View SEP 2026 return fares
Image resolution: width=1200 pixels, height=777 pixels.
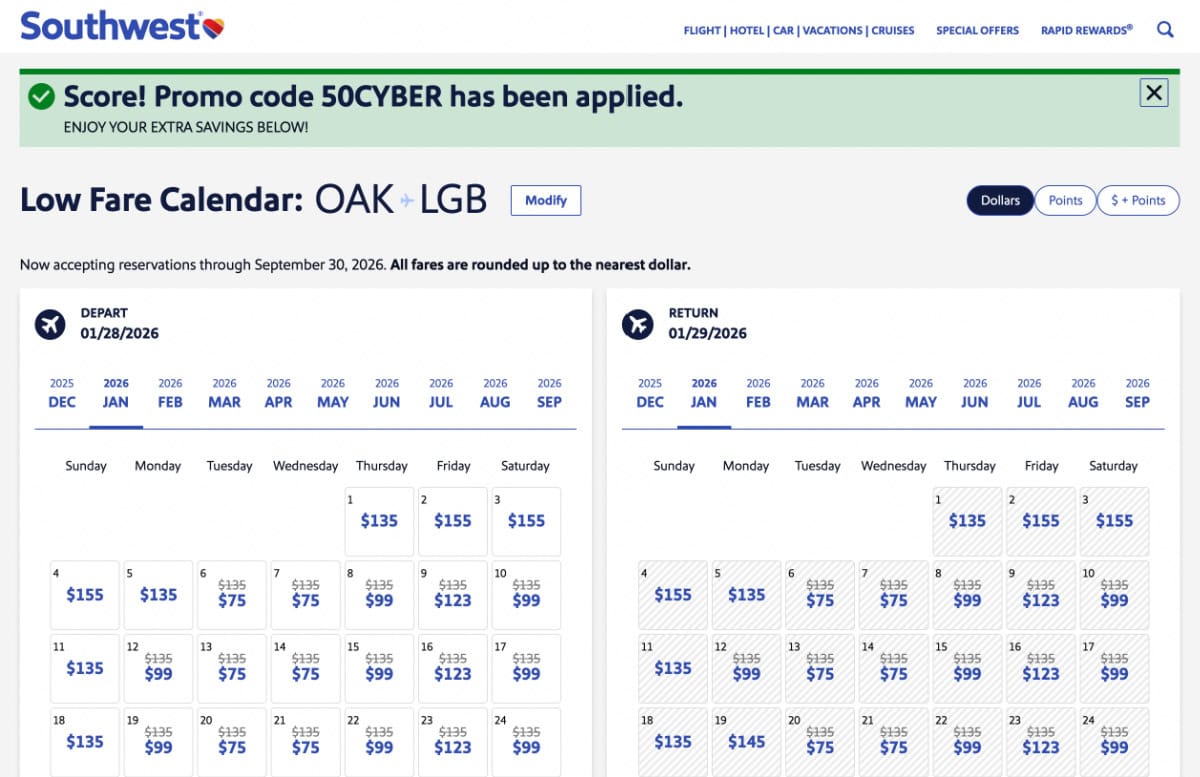1137,394
